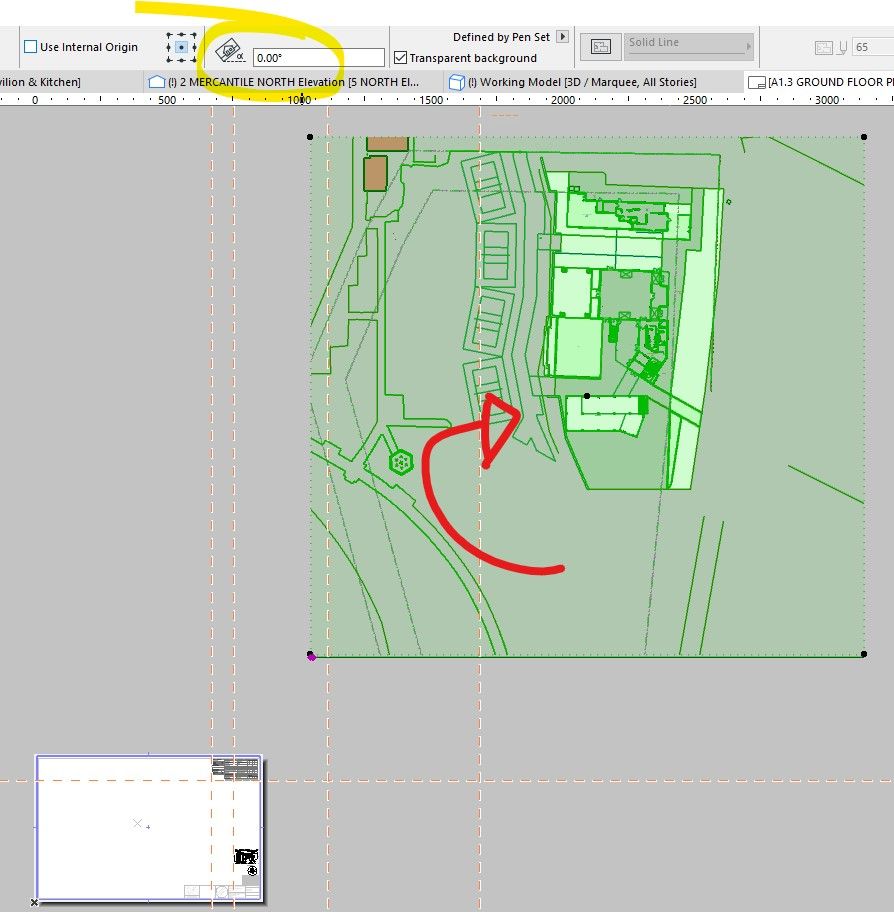This screenshot has width=894, height=912.
Task: Click the flyout arrow next to Defined by Pen Set
Action: click(562, 37)
